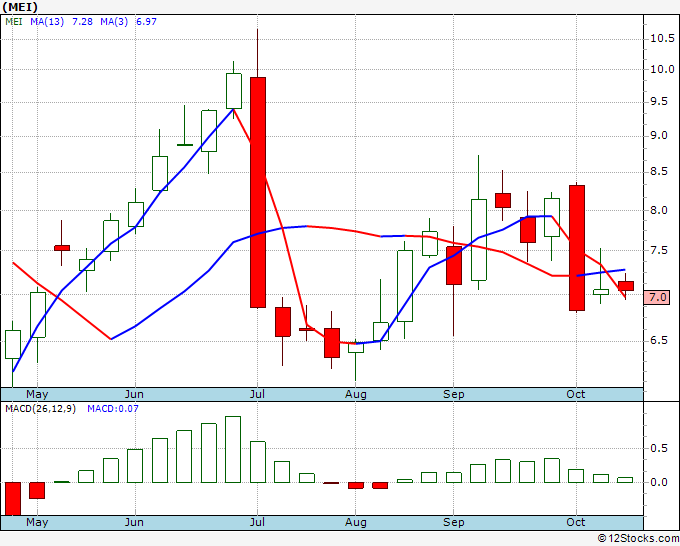The height and width of the screenshot is (546, 680).
Task: Click the MACD:0.07 value readout
Action: tap(113, 409)
